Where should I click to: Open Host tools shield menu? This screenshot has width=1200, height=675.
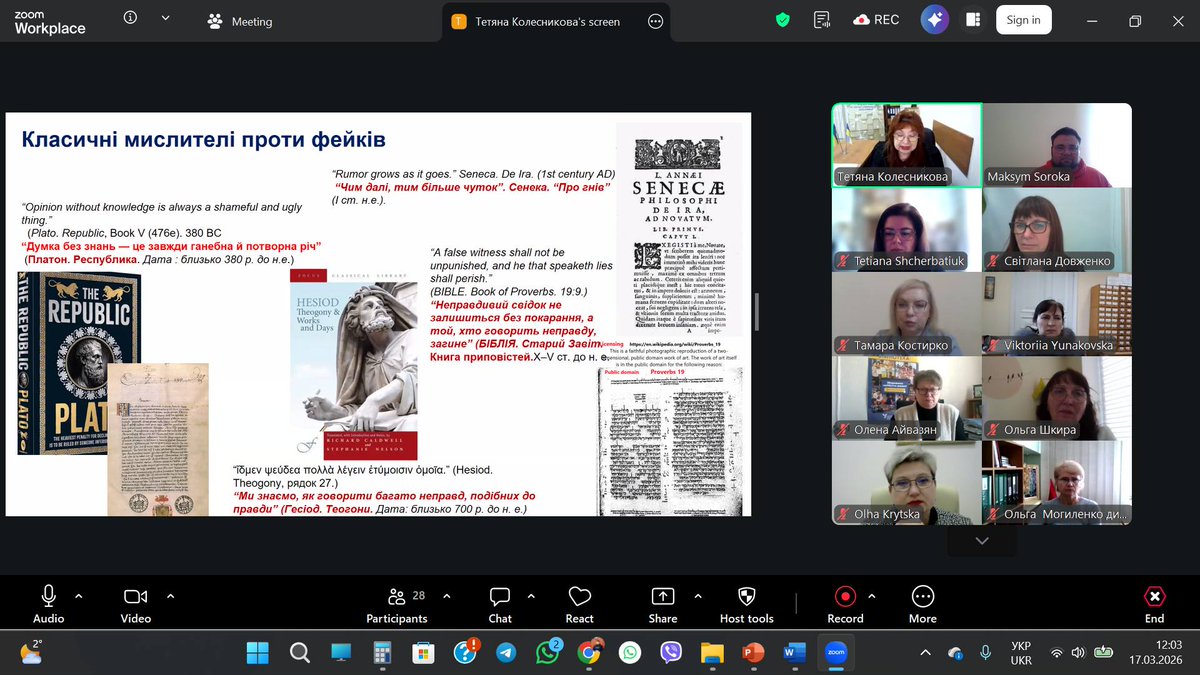point(747,604)
